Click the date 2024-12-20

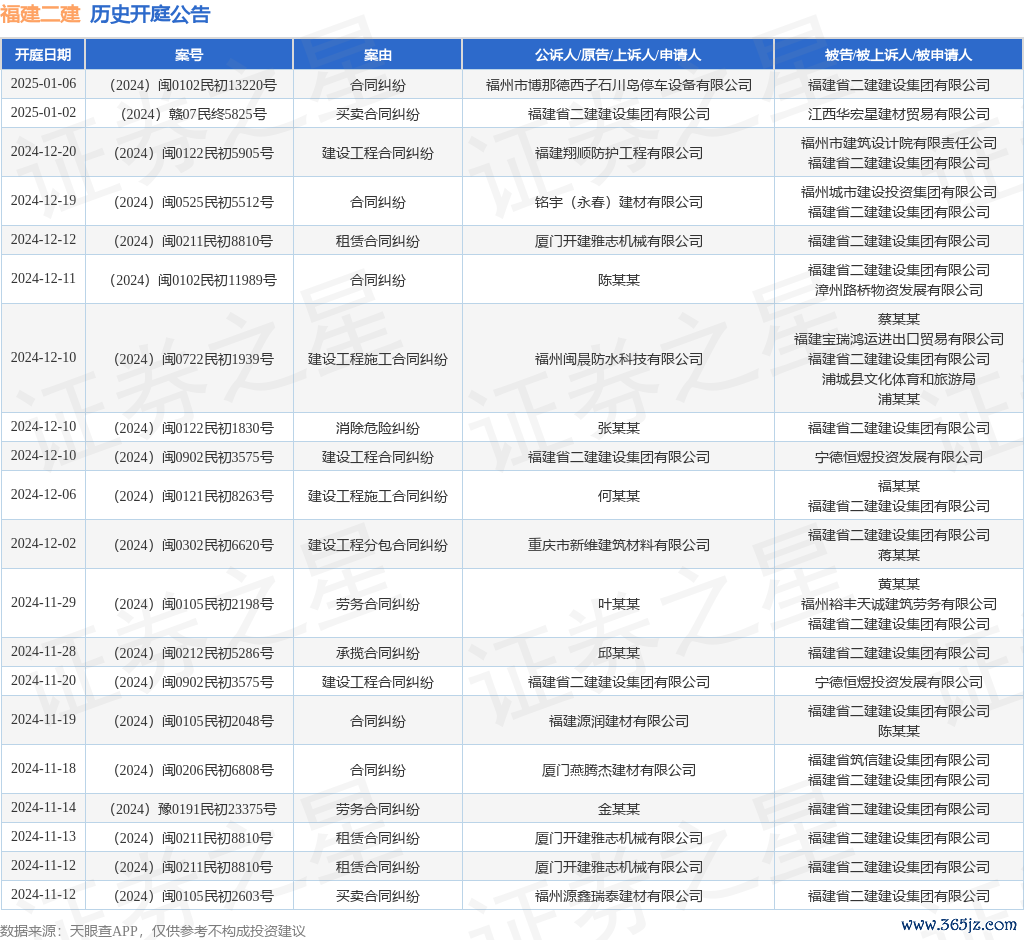click(43, 152)
